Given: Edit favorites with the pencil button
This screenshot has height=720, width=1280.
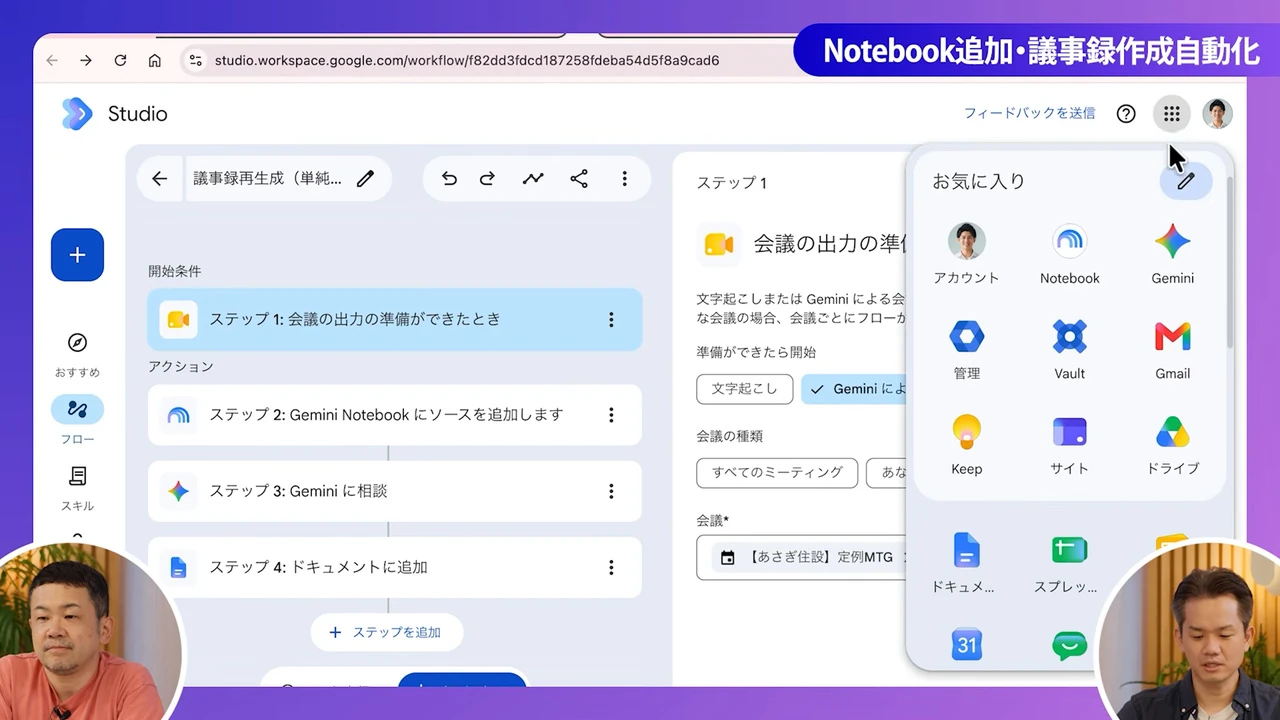Looking at the screenshot, I should pyautogui.click(x=1186, y=181).
